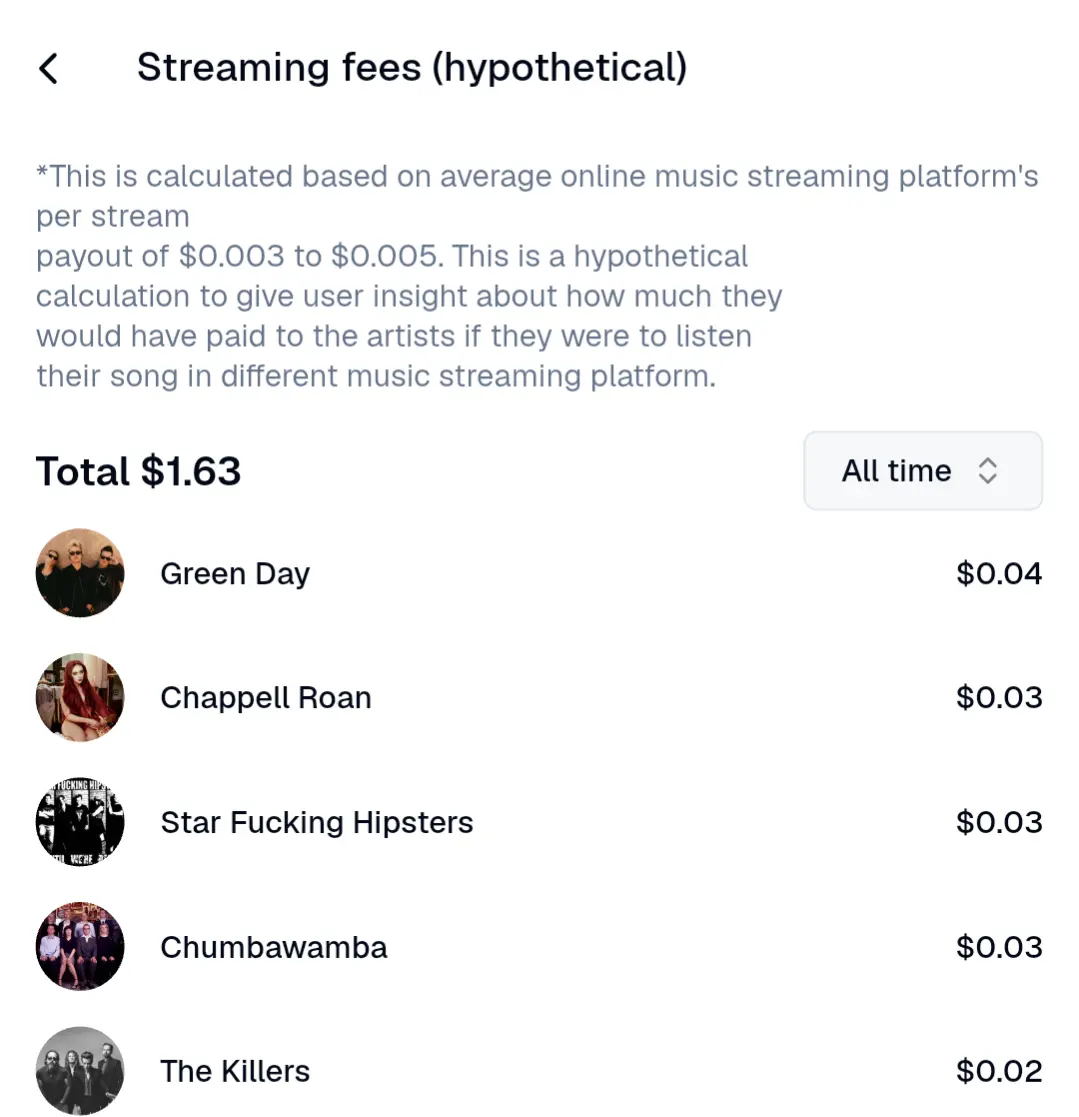Click Chappell Roan's artist avatar
This screenshot has width=1079, height=1117.
(x=80, y=698)
